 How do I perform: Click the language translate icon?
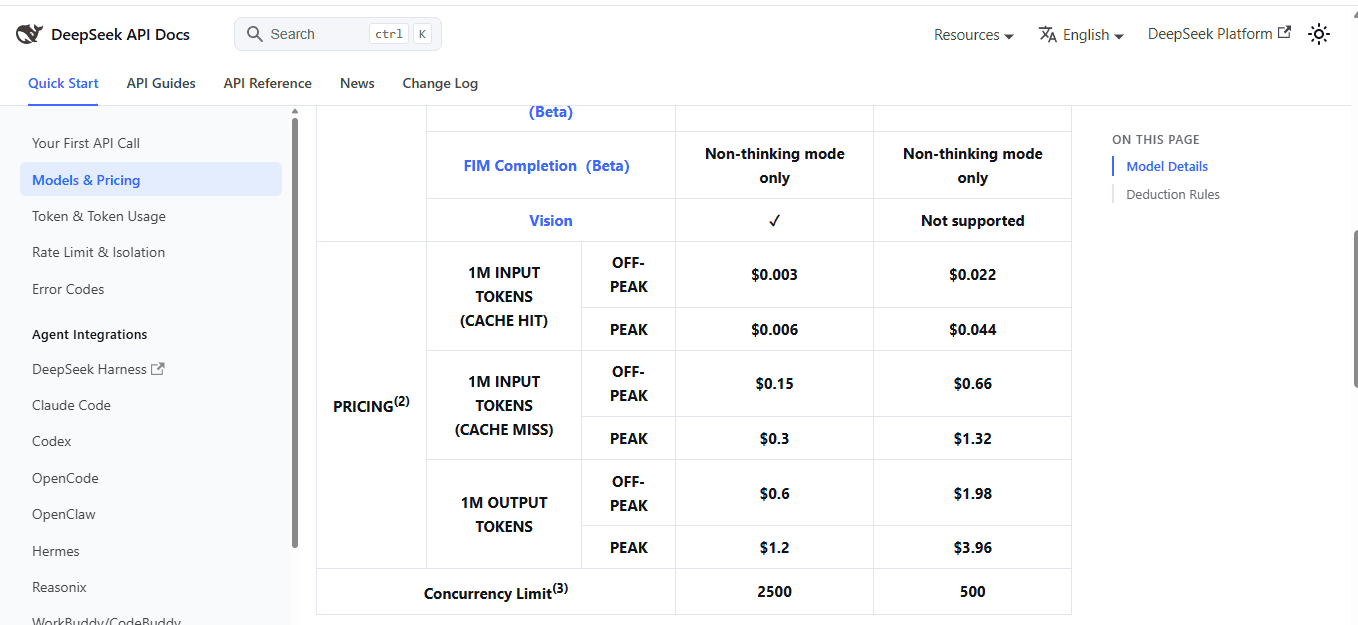point(1048,34)
